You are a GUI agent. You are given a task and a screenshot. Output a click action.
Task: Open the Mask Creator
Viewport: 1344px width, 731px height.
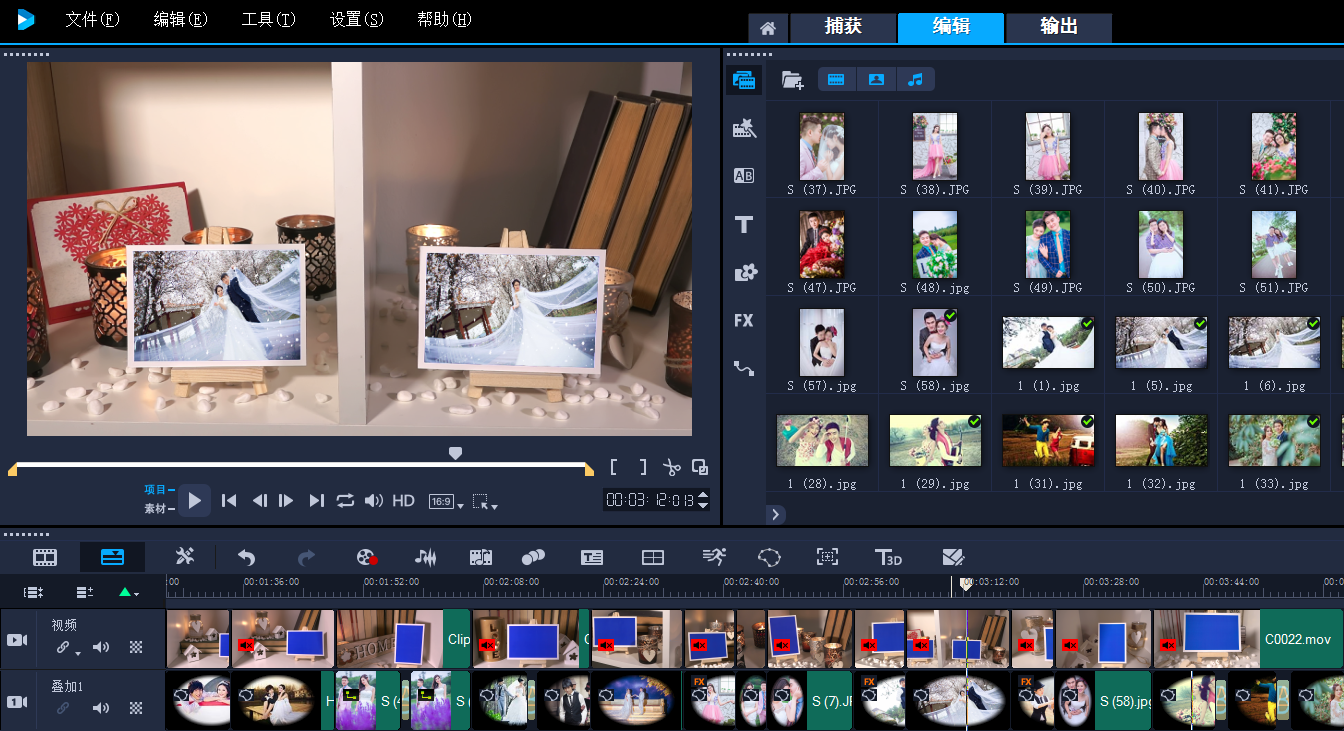tap(768, 557)
